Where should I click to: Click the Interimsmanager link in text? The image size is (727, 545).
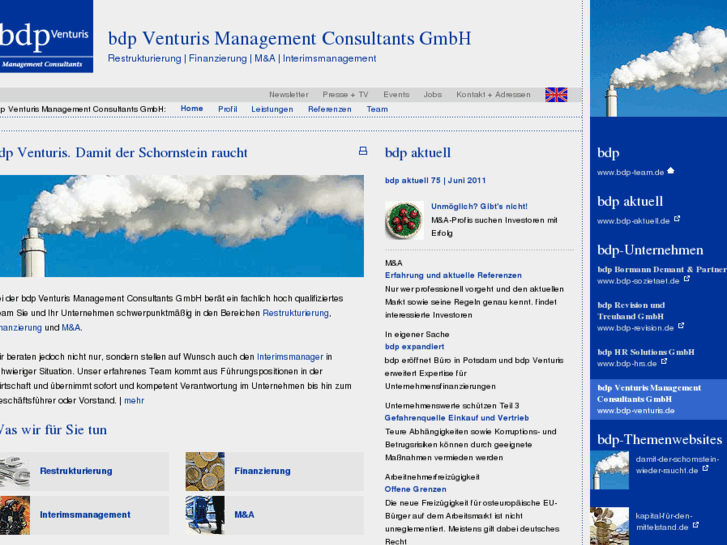[290, 357]
